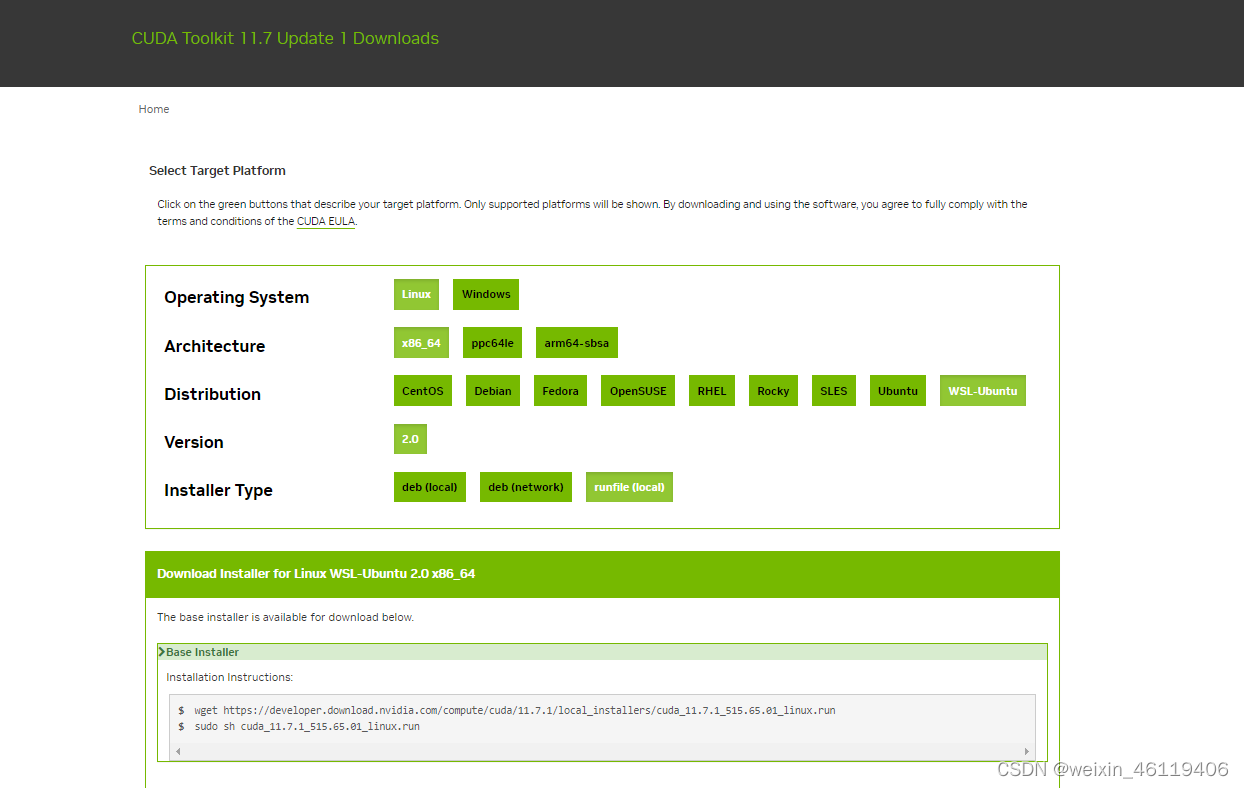
Task: Pick the Debian distribution
Action: click(x=493, y=391)
